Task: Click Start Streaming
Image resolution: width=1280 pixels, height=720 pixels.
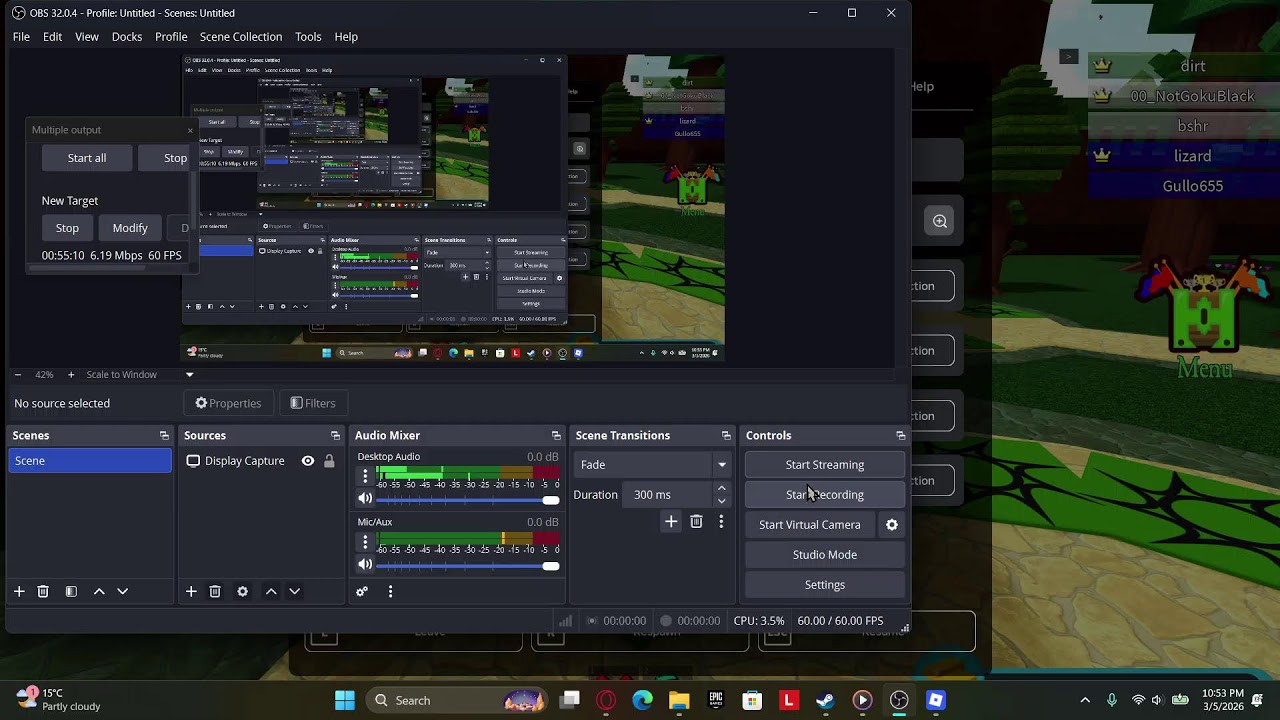Action: (825, 464)
